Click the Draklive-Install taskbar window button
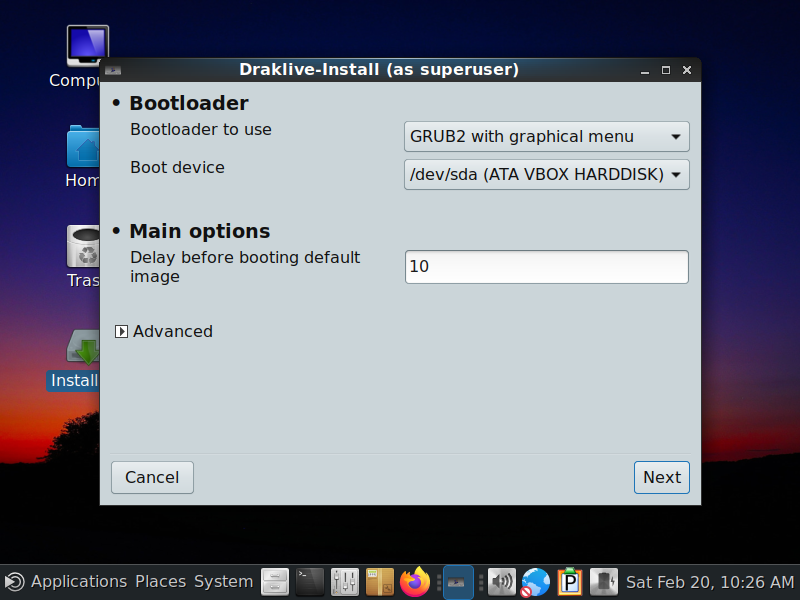 [458, 582]
